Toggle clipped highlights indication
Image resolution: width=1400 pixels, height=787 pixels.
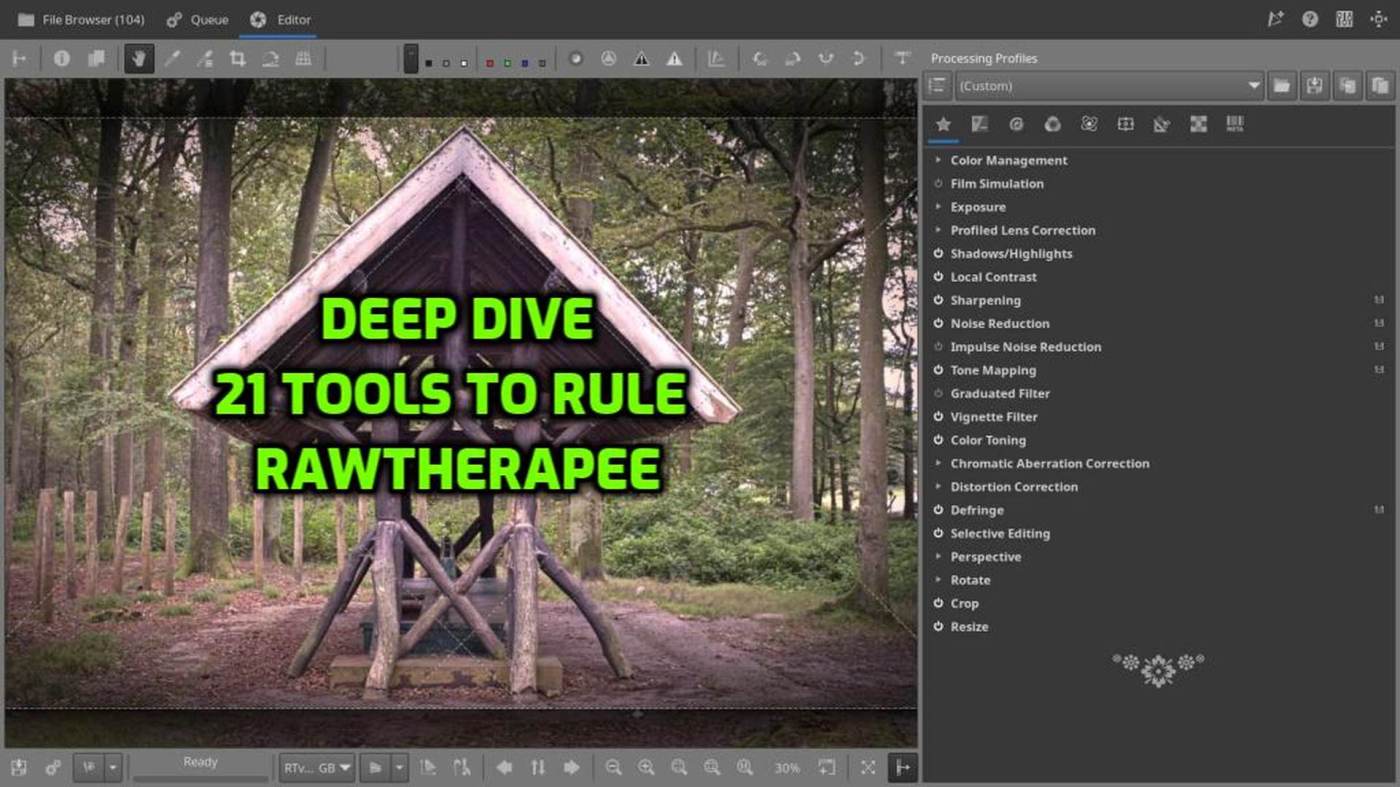coord(675,59)
